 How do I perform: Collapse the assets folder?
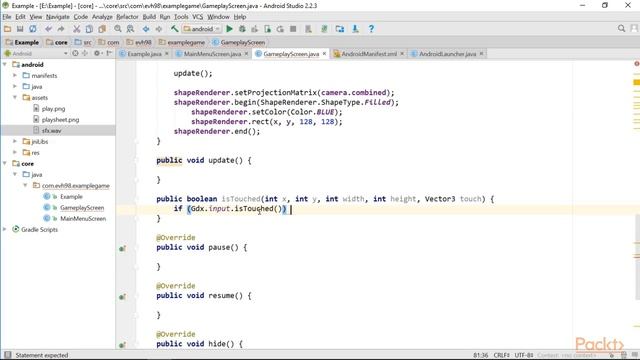[x=15, y=98]
